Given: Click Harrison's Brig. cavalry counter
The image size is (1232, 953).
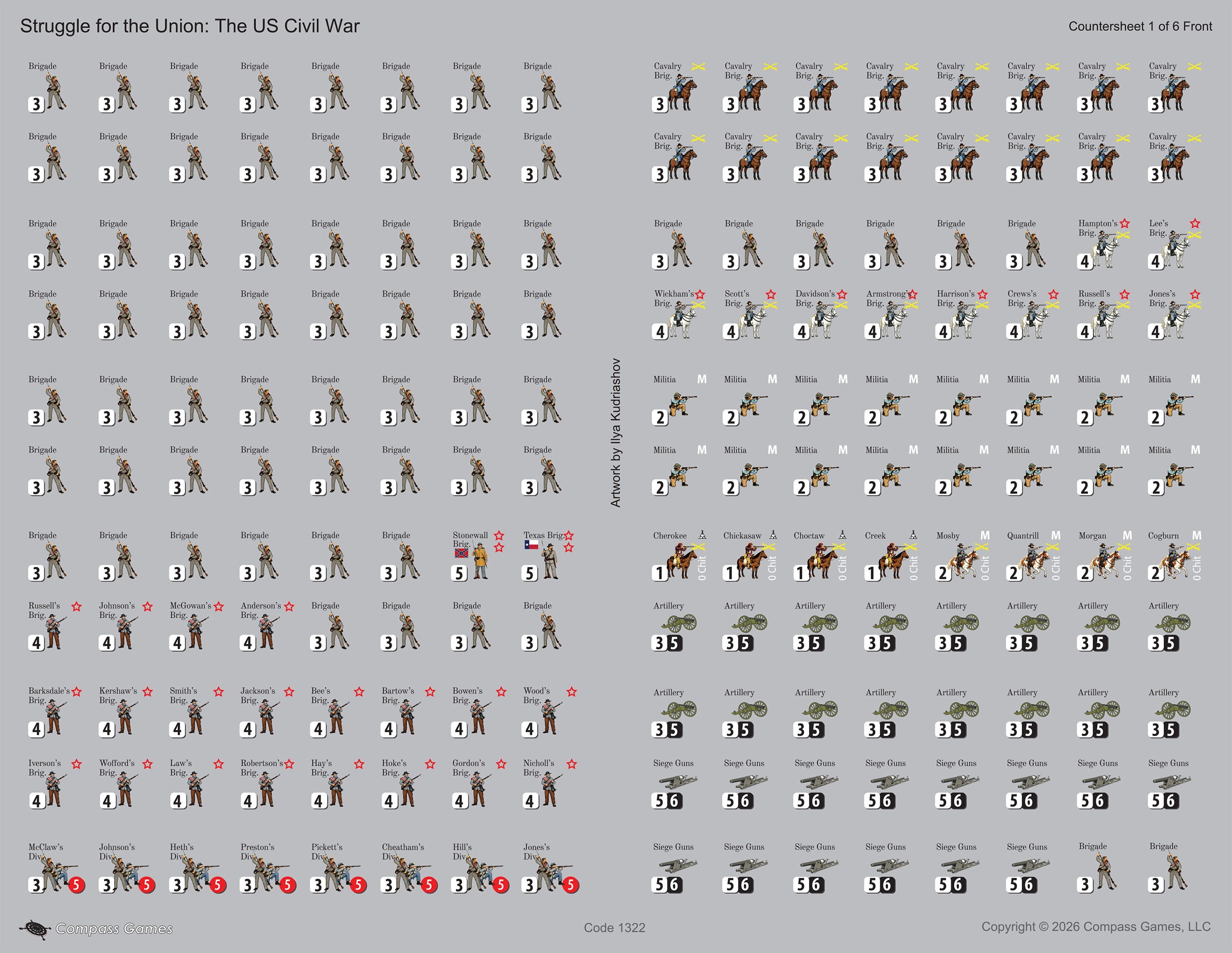Looking at the screenshot, I should 962,314.
